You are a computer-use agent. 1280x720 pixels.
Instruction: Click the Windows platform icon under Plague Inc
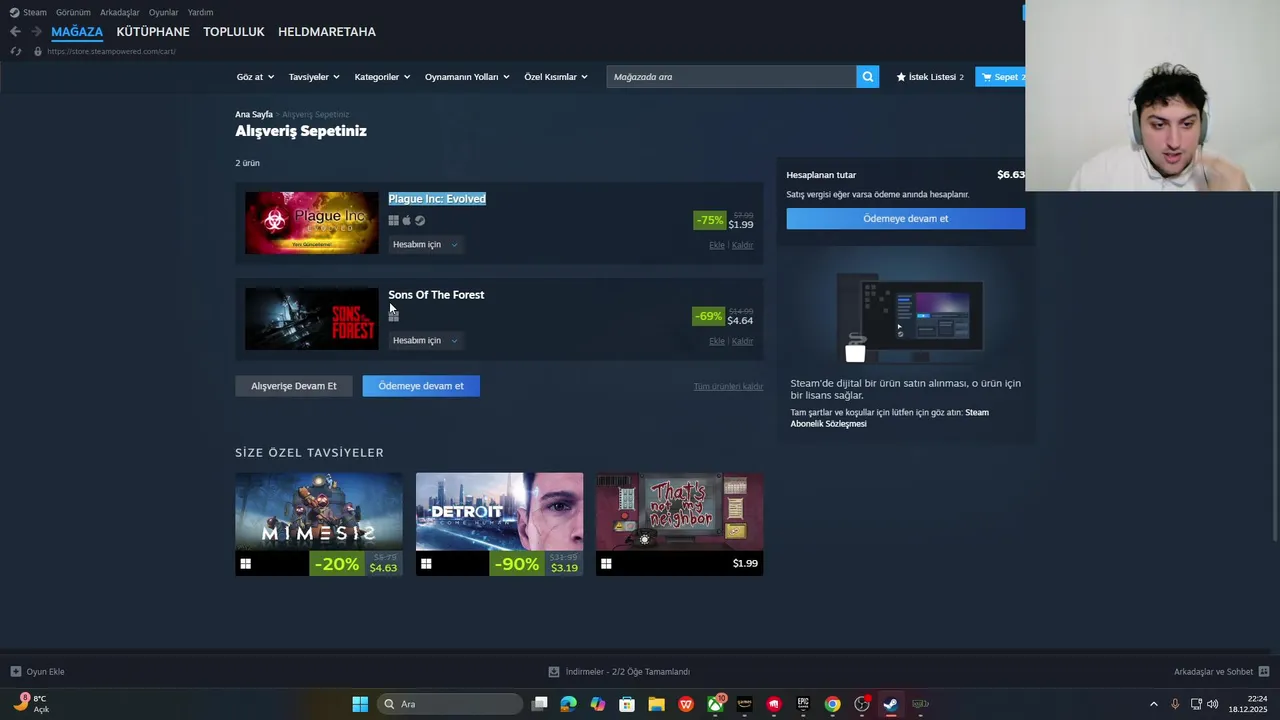point(393,221)
